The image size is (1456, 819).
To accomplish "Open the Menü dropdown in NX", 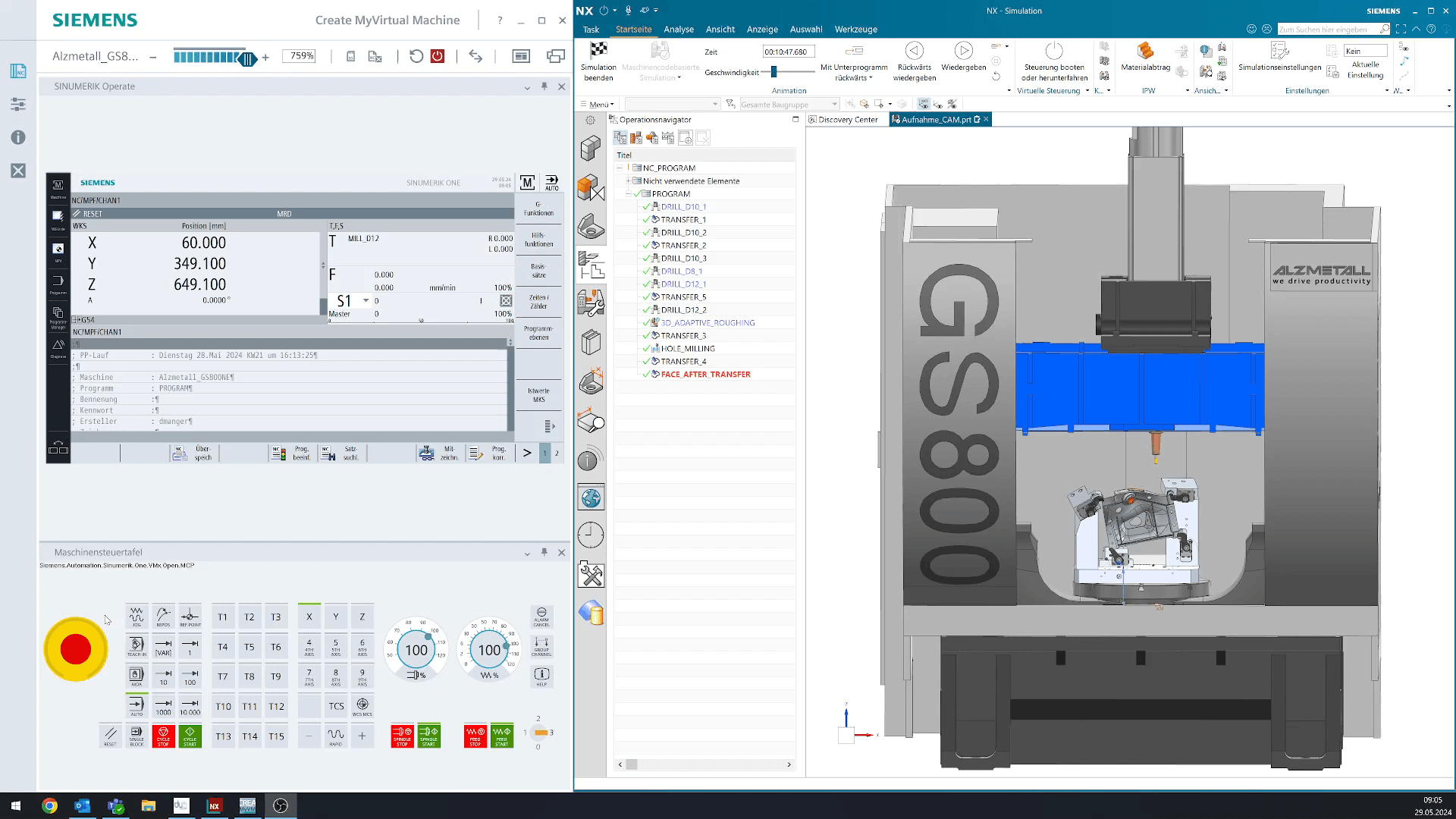I will (598, 104).
